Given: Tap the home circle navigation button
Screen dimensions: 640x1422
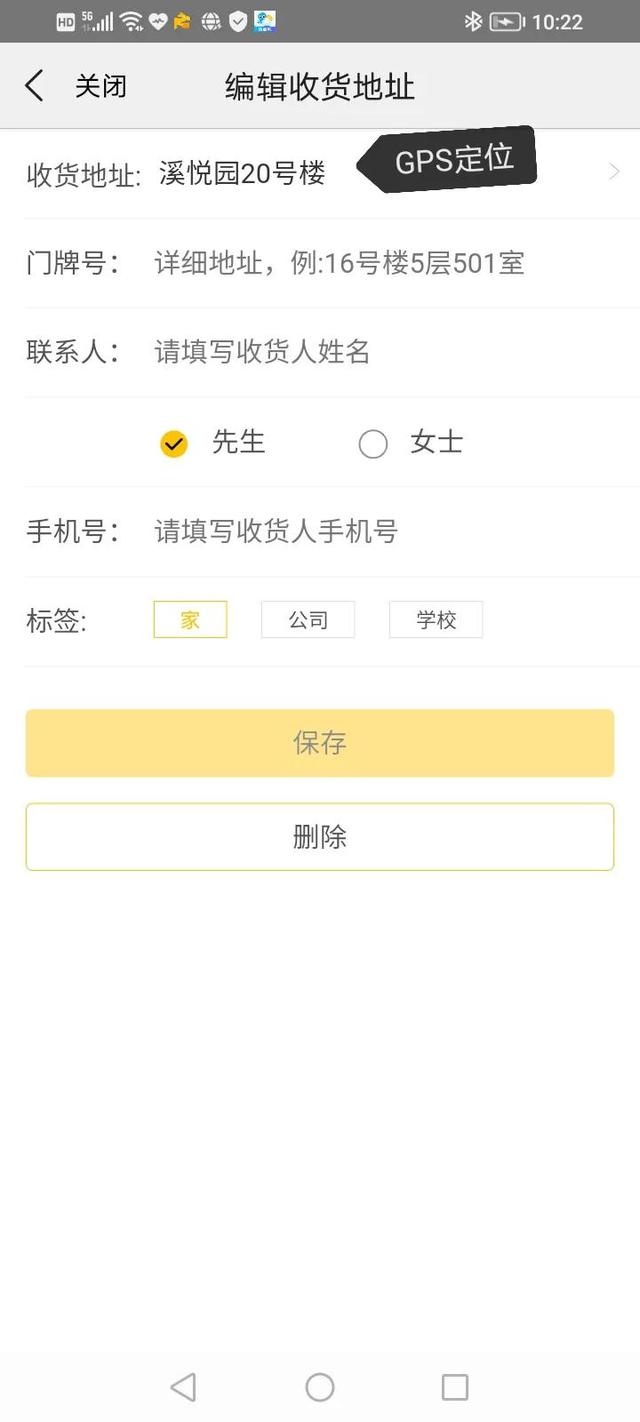Looking at the screenshot, I should (x=319, y=1387).
